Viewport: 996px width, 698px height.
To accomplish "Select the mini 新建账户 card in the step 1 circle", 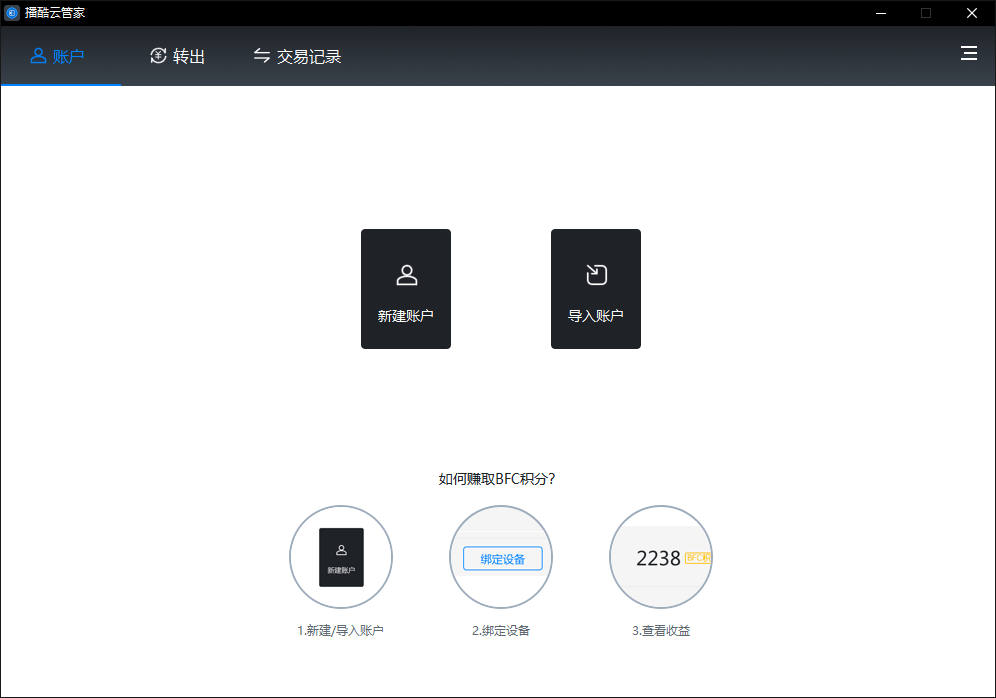I will coord(341,557).
